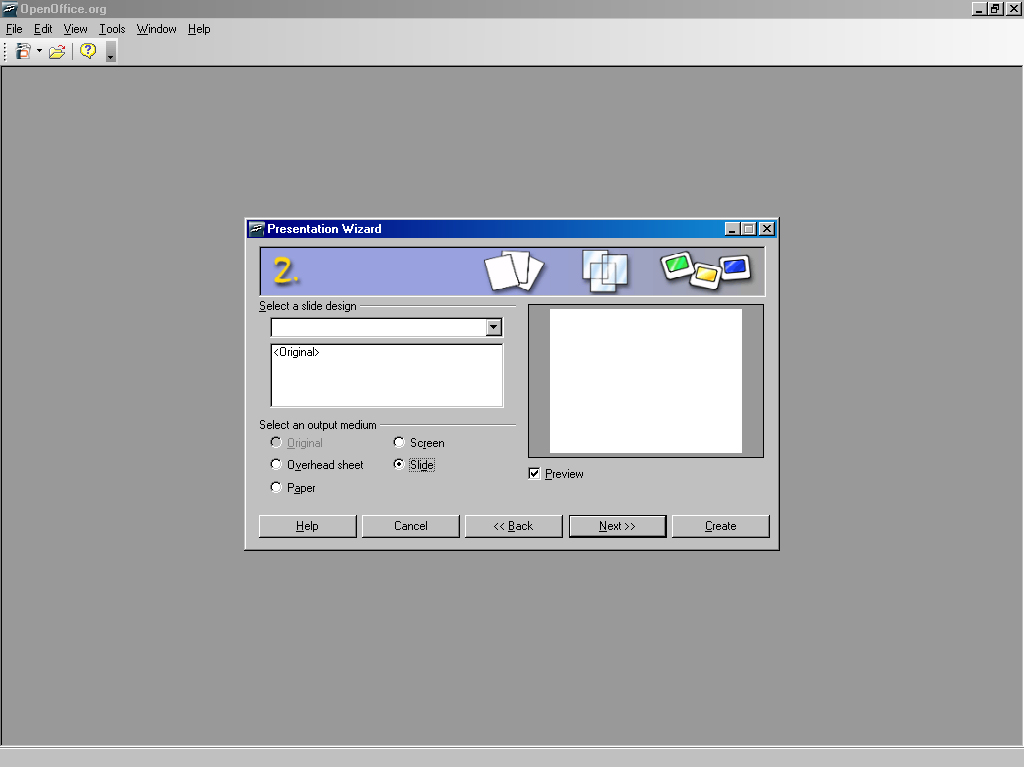Click the overlapping transparencies icon in banner
The width and height of the screenshot is (1024, 768).
pos(604,270)
